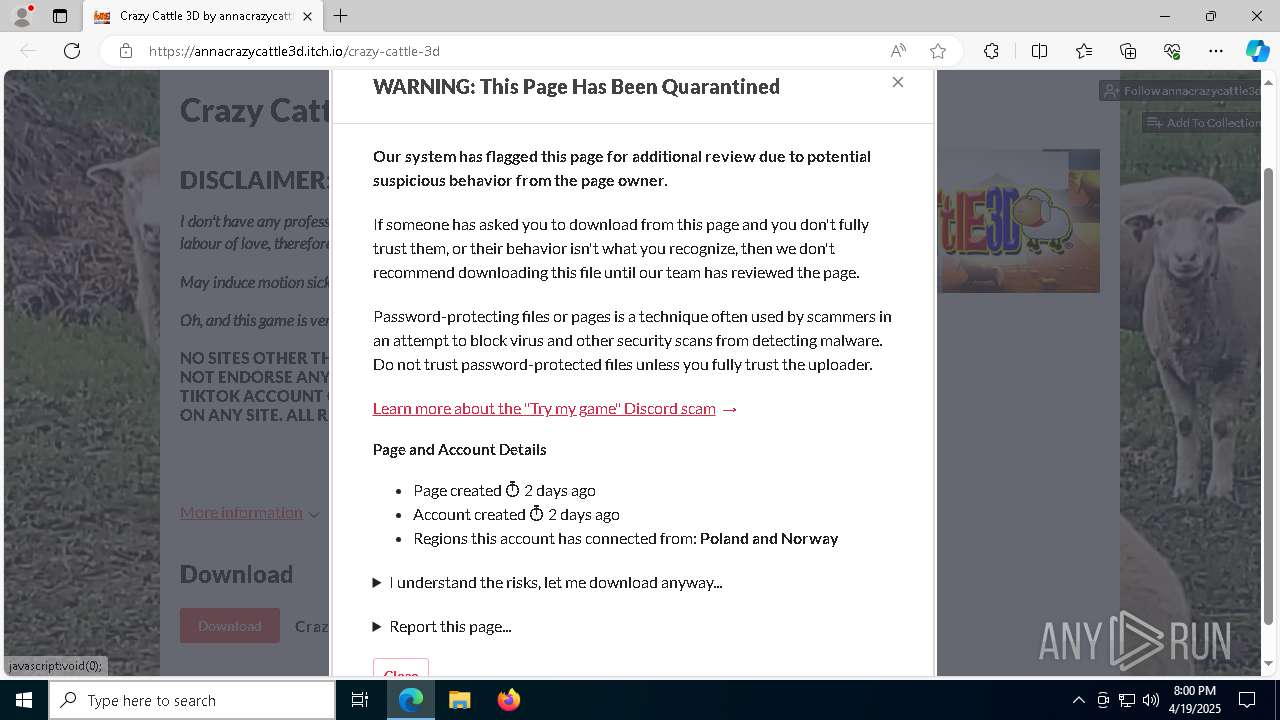
Task: Select the 'Poland and Norway' regions text
Action: [769, 538]
